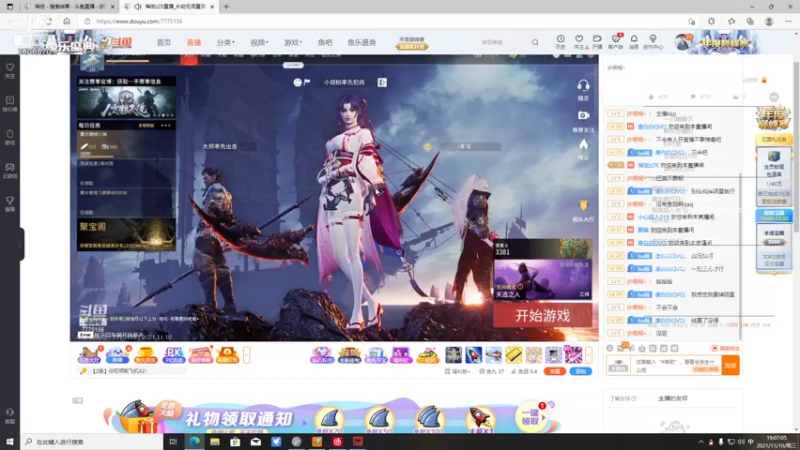Select the gold bar gift icon

(513, 355)
